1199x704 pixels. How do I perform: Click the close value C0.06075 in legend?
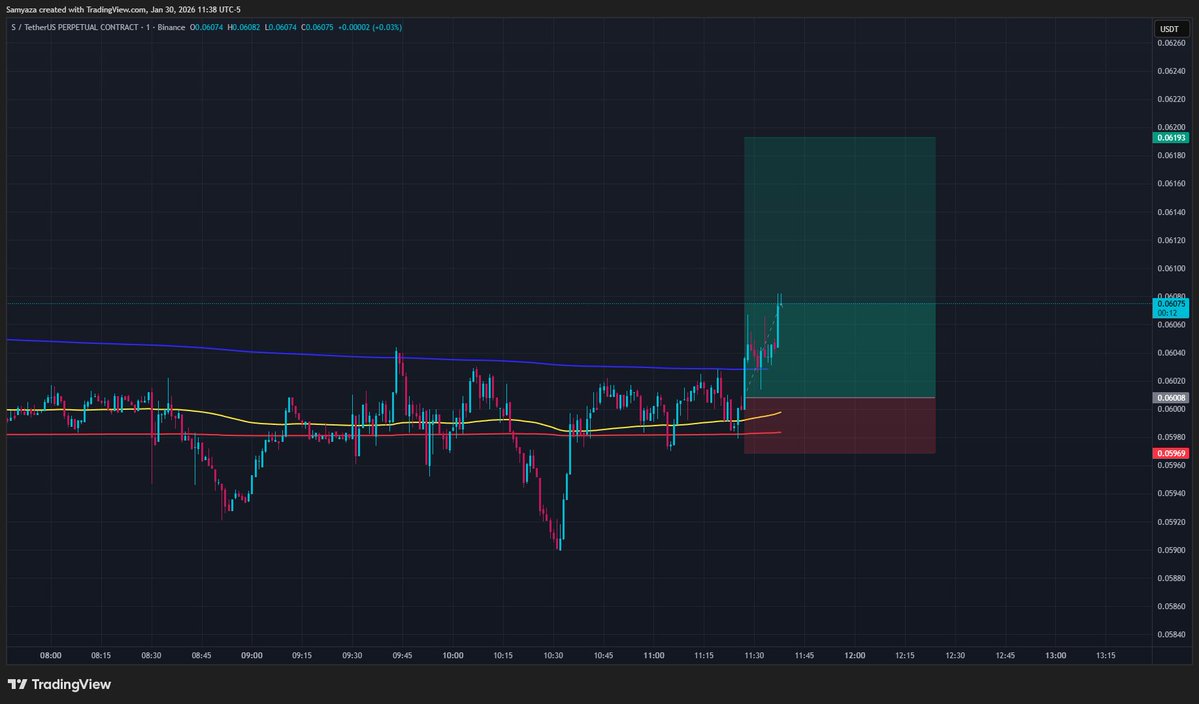(317, 28)
